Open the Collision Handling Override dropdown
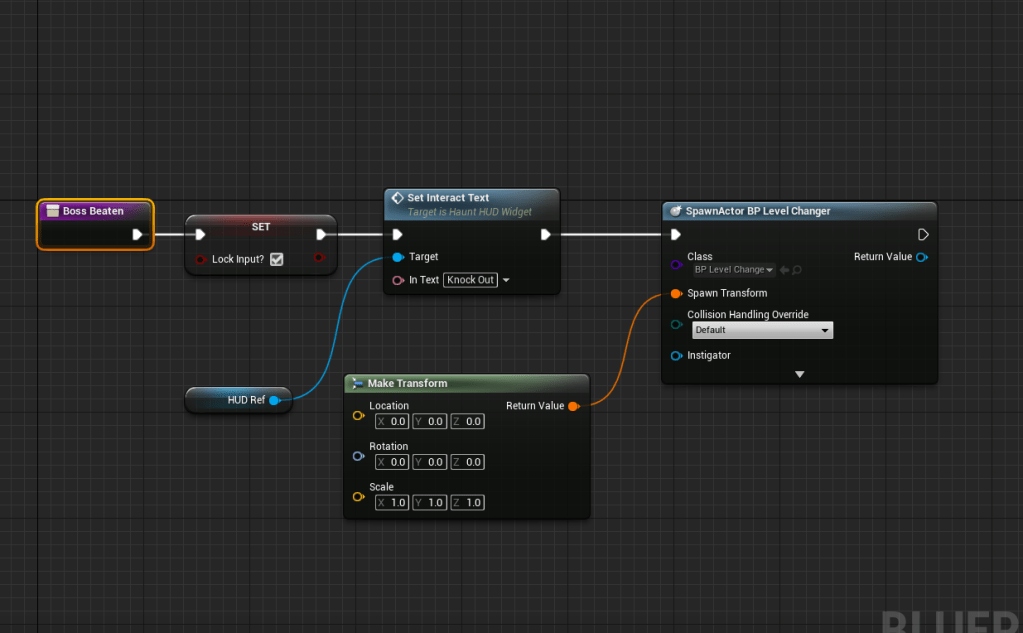Image resolution: width=1023 pixels, height=633 pixels. (762, 330)
